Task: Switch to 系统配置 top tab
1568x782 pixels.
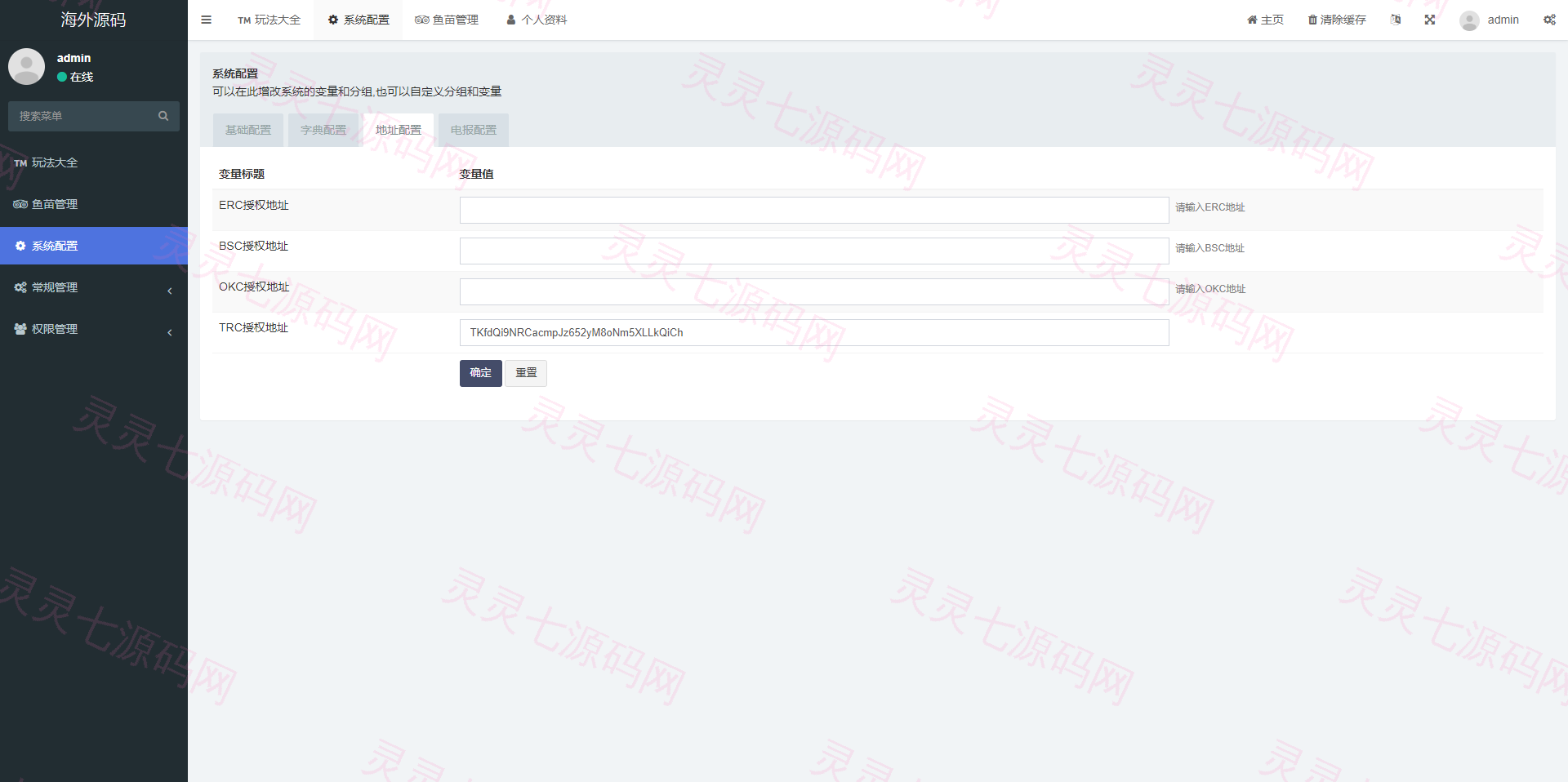Action: (x=359, y=20)
